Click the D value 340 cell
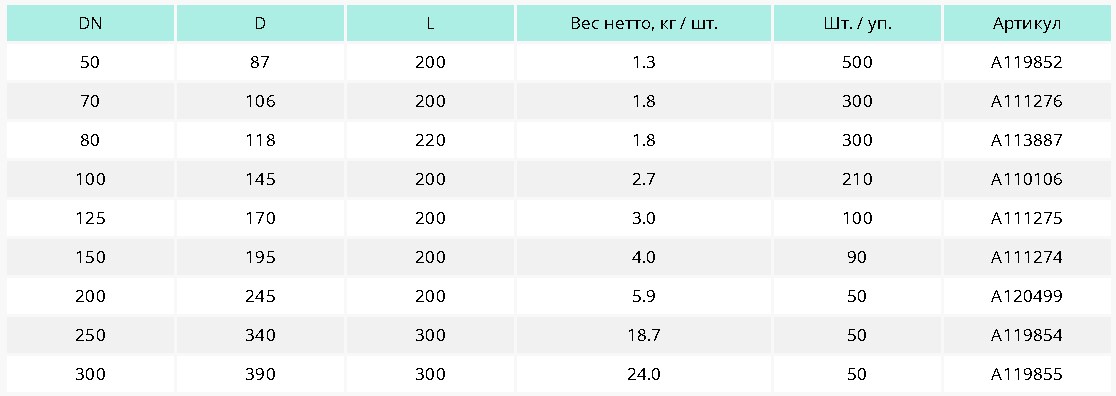Screen dimensions: 1116x396 pyautogui.click(x=260, y=335)
